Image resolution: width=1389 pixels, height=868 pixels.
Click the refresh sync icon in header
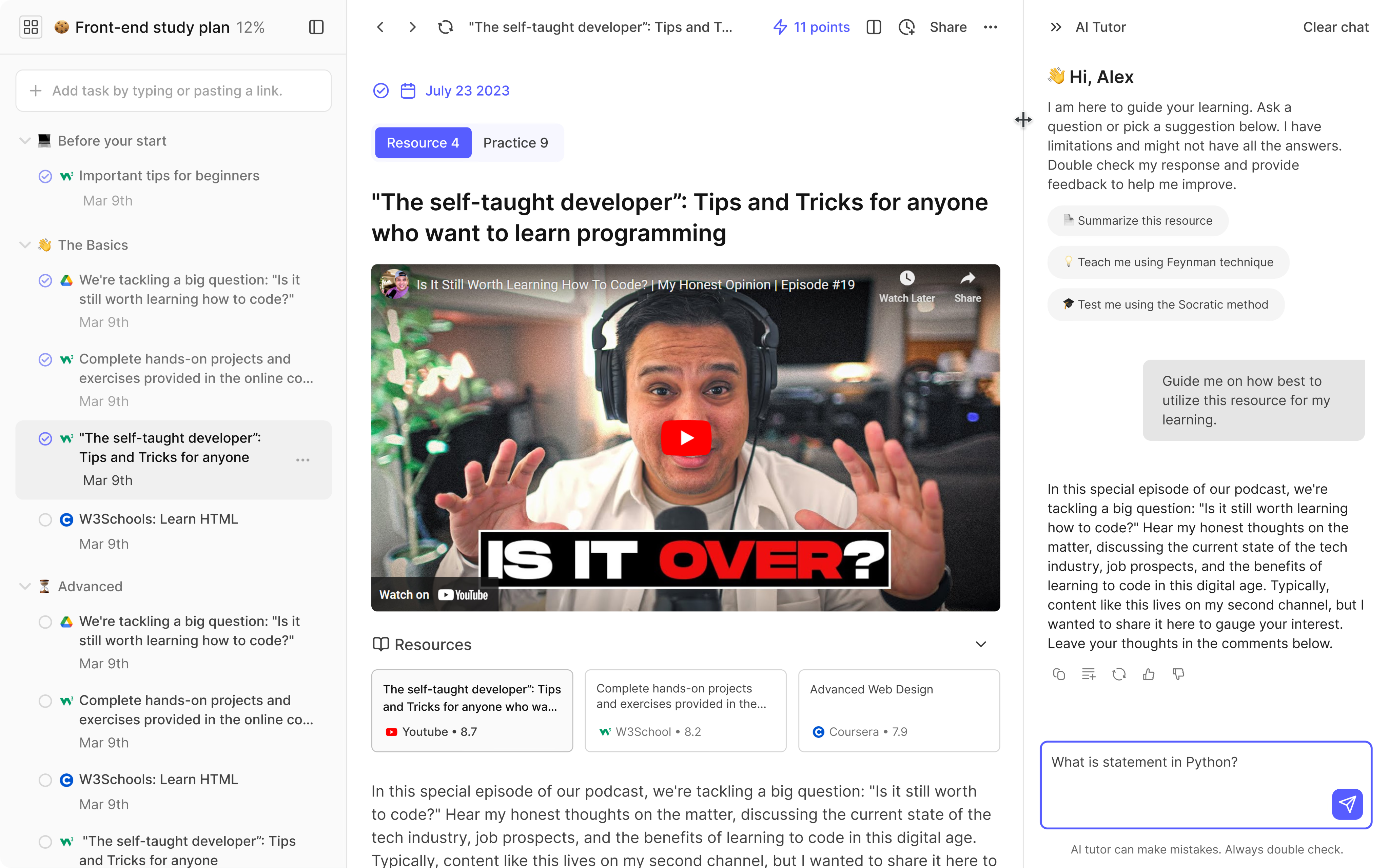tap(445, 27)
